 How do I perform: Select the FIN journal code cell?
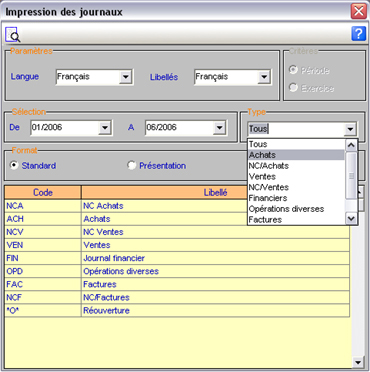(43, 258)
